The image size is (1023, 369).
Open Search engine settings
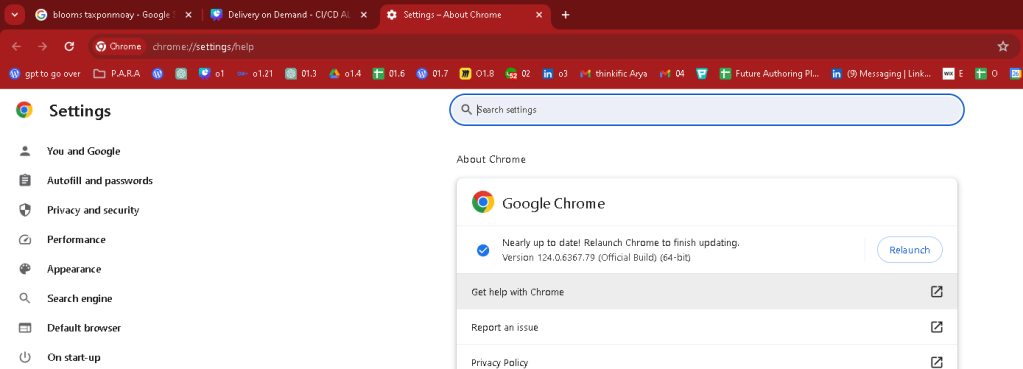click(x=80, y=299)
